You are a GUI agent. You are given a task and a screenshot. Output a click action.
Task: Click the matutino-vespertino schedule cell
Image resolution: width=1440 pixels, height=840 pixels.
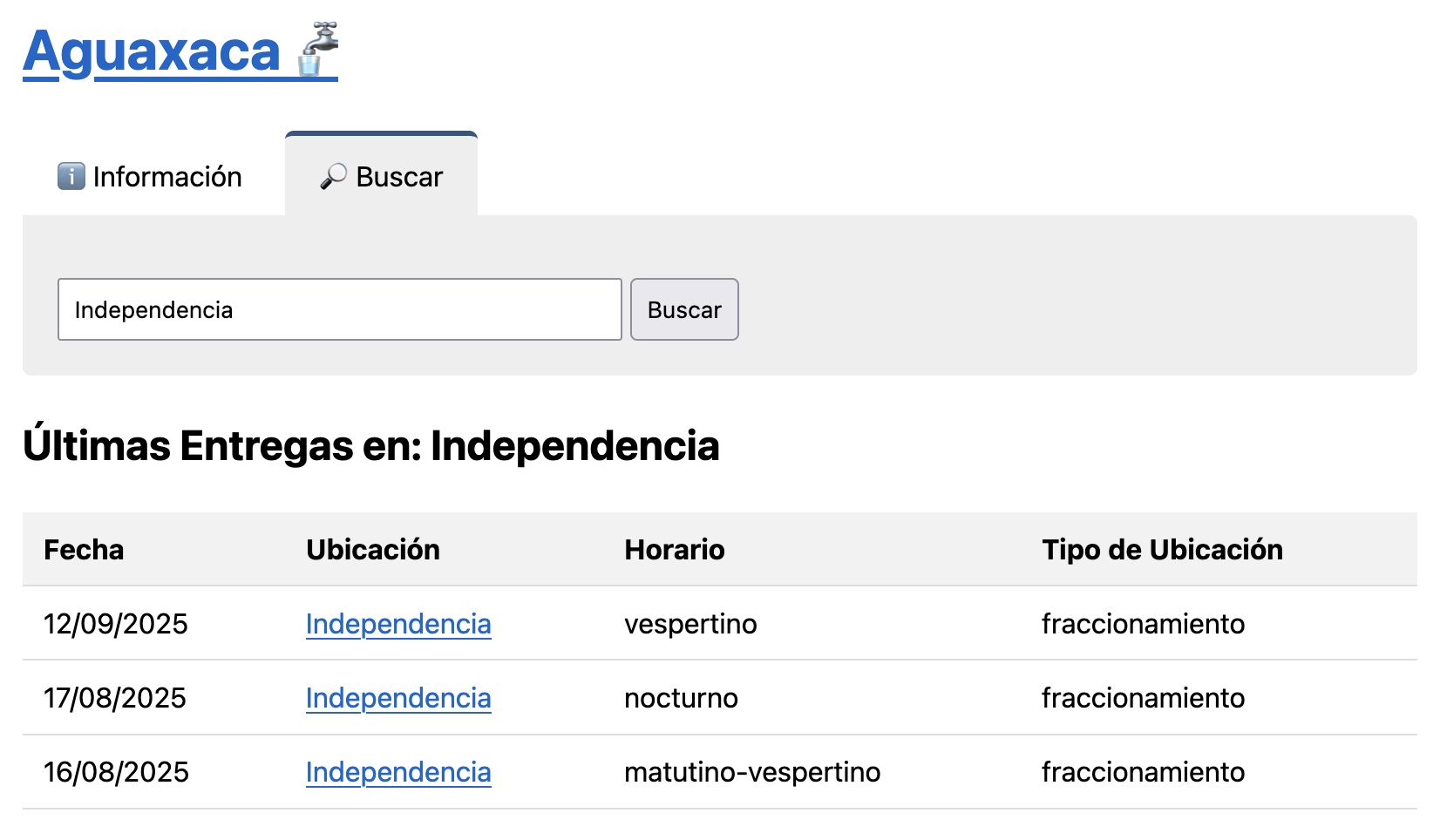click(752, 772)
